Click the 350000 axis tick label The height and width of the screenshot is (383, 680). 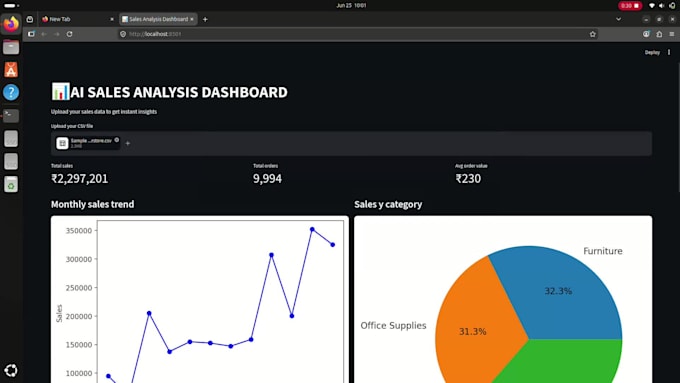[79, 231]
